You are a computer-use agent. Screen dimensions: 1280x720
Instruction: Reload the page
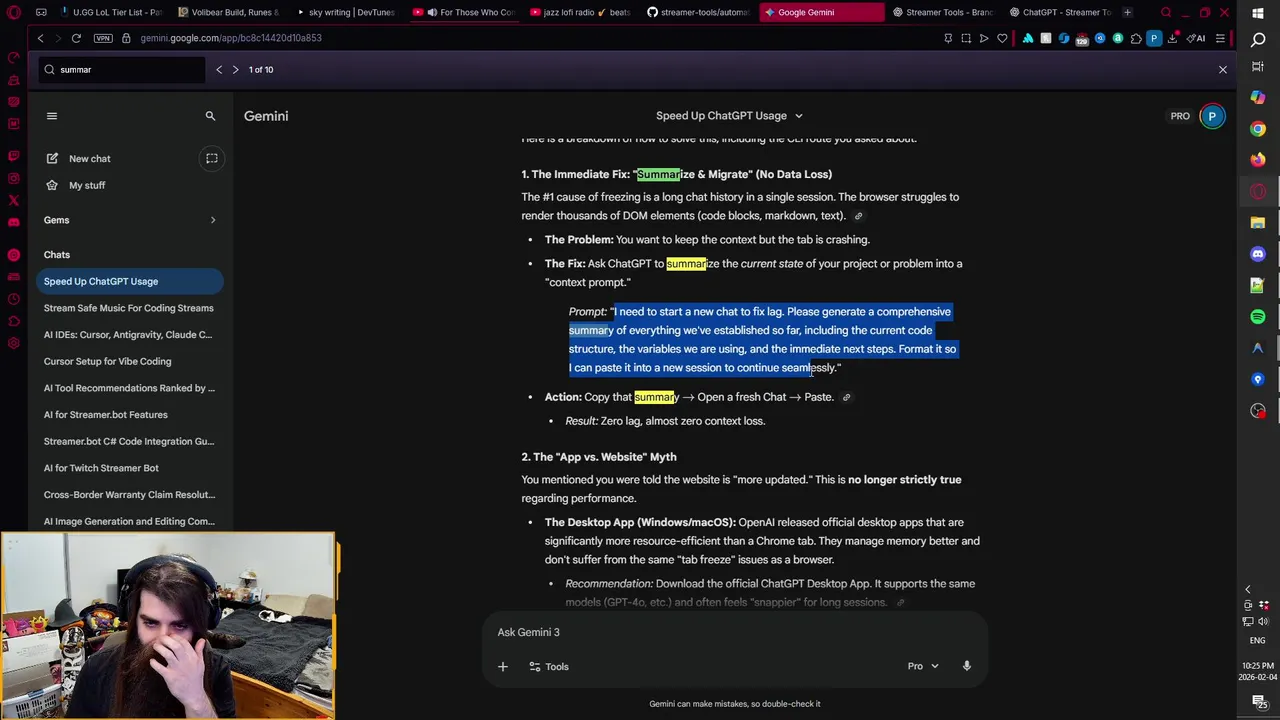pyautogui.click(x=76, y=38)
